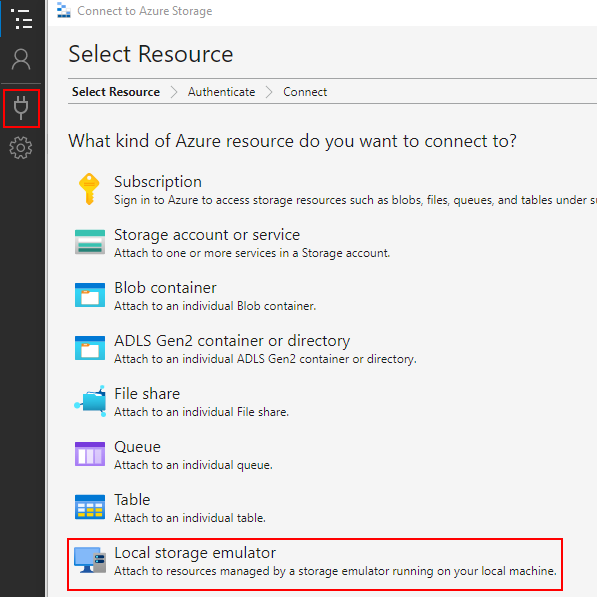Click the Connect to Azure Storage title icon
This screenshot has height=597, width=597.
pos(64,10)
